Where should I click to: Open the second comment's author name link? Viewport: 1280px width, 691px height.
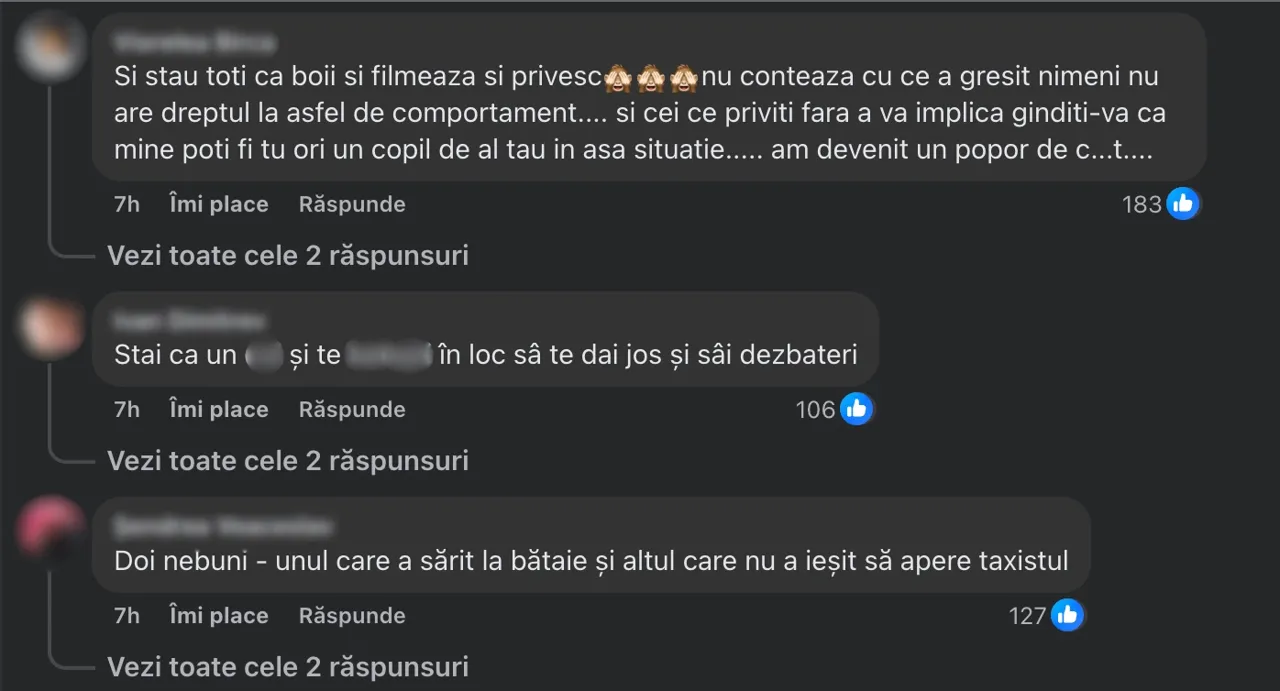190,320
